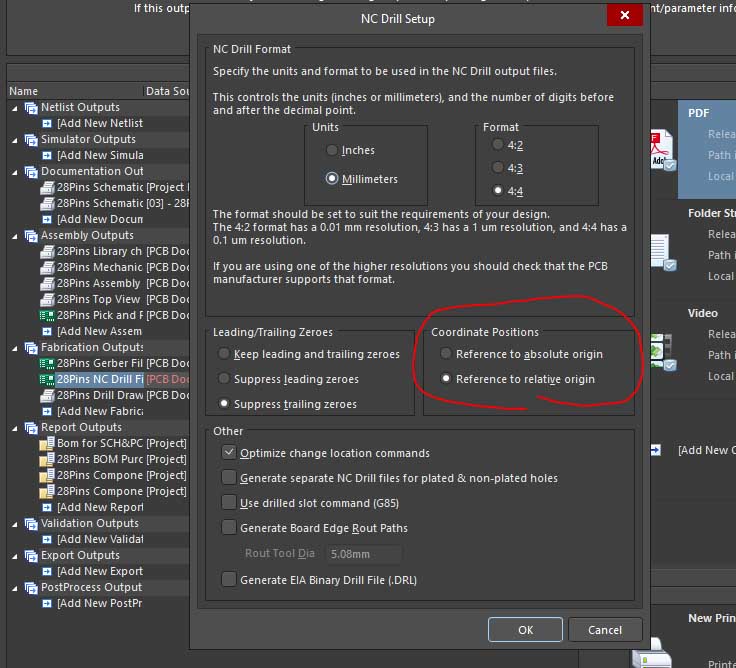Cancel the NC Drill Setup dialog
Viewport: 736px width, 668px height.
605,630
